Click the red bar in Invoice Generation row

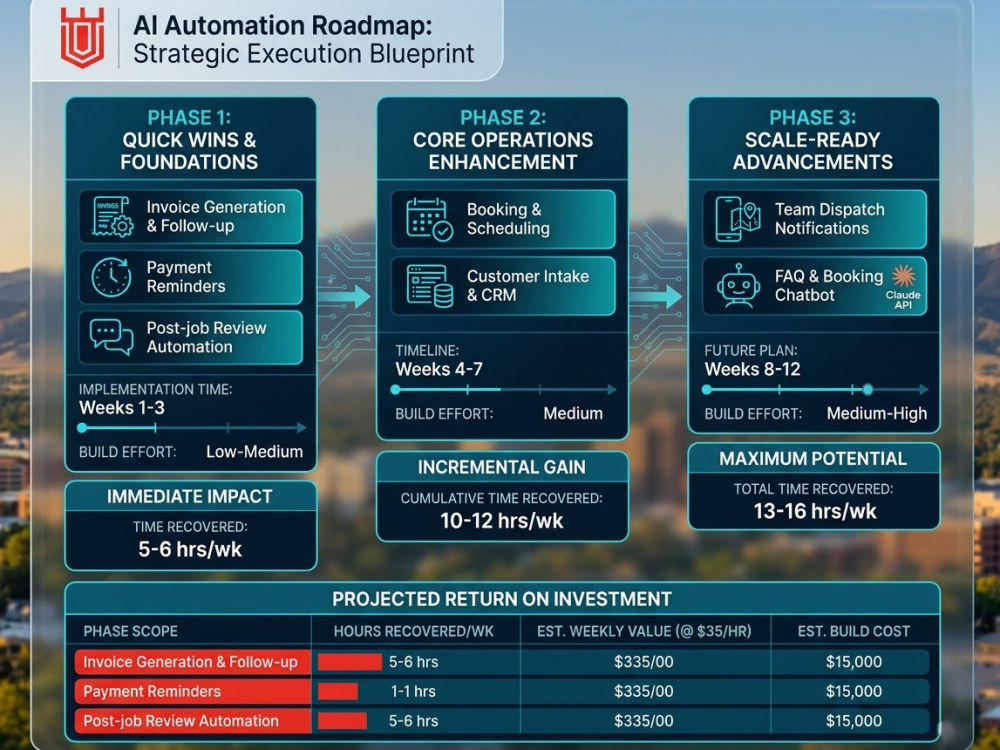pos(349,662)
